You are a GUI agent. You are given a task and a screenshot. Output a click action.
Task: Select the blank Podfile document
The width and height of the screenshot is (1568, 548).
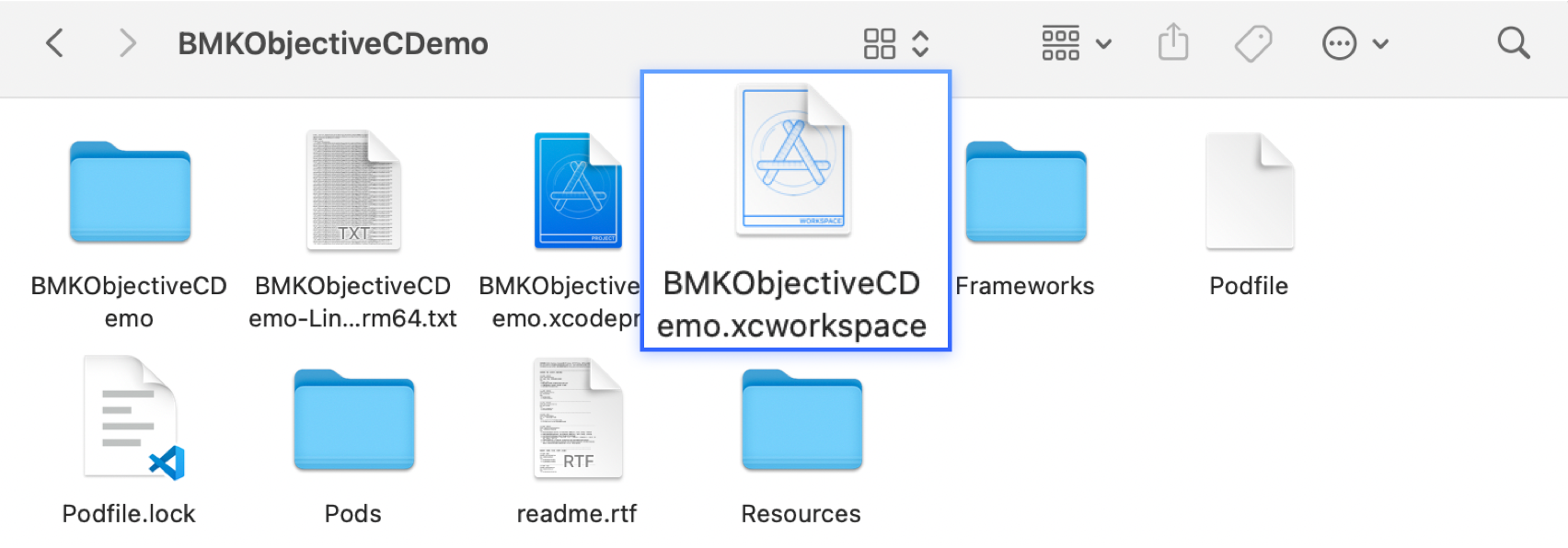tap(1249, 191)
